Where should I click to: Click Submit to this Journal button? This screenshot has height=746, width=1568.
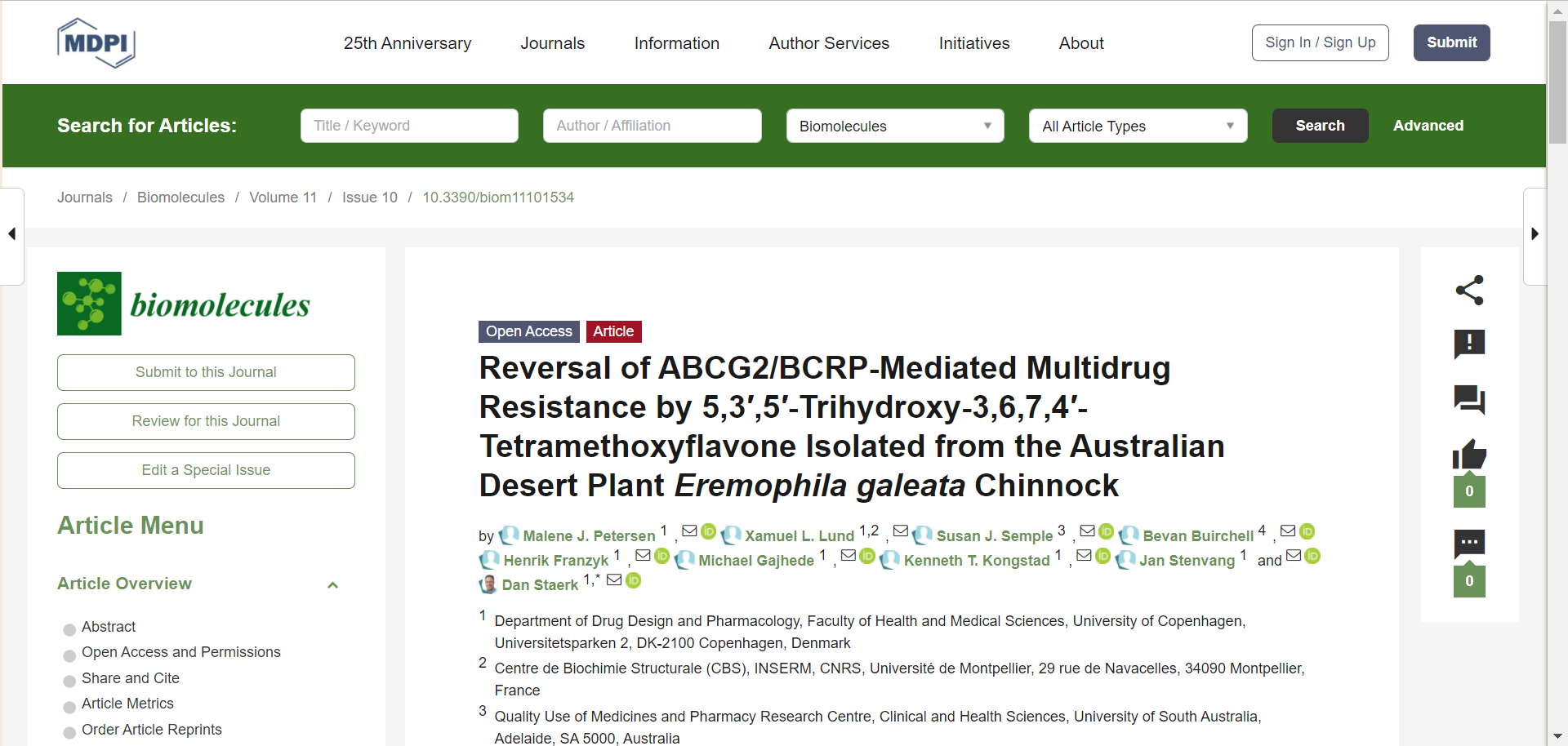point(206,372)
